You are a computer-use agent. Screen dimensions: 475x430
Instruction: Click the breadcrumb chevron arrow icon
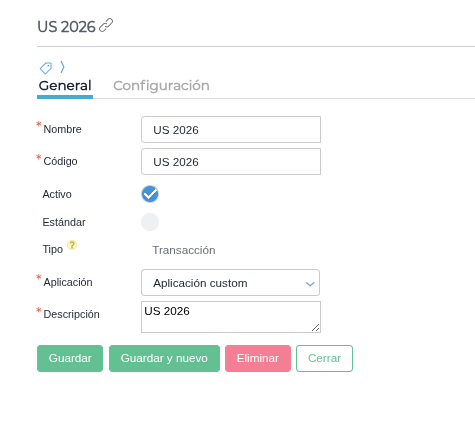tap(62, 67)
